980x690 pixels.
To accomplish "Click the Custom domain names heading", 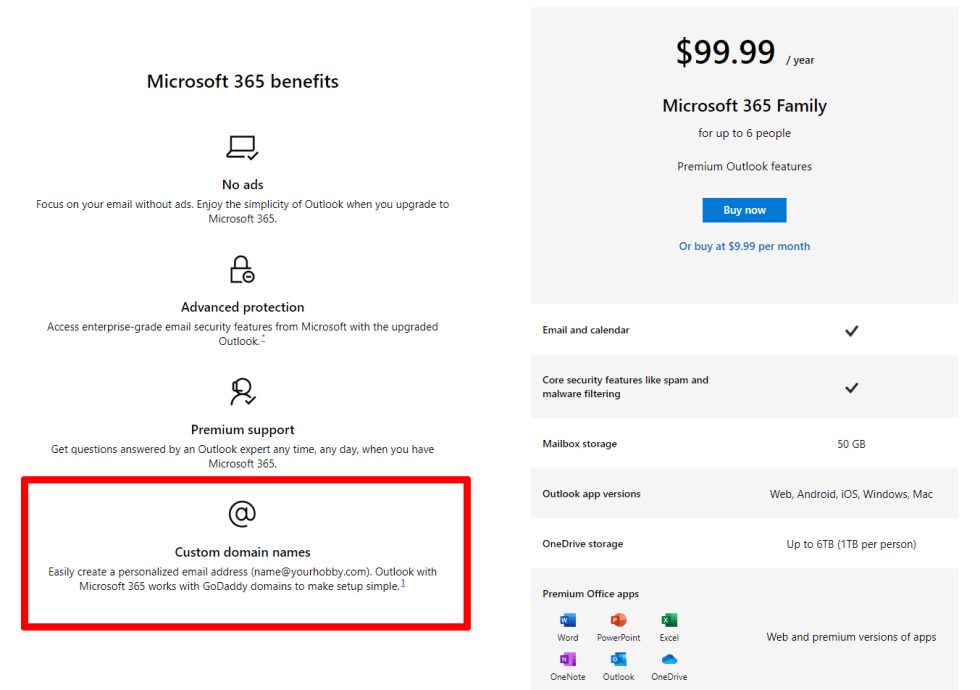I will point(242,552).
